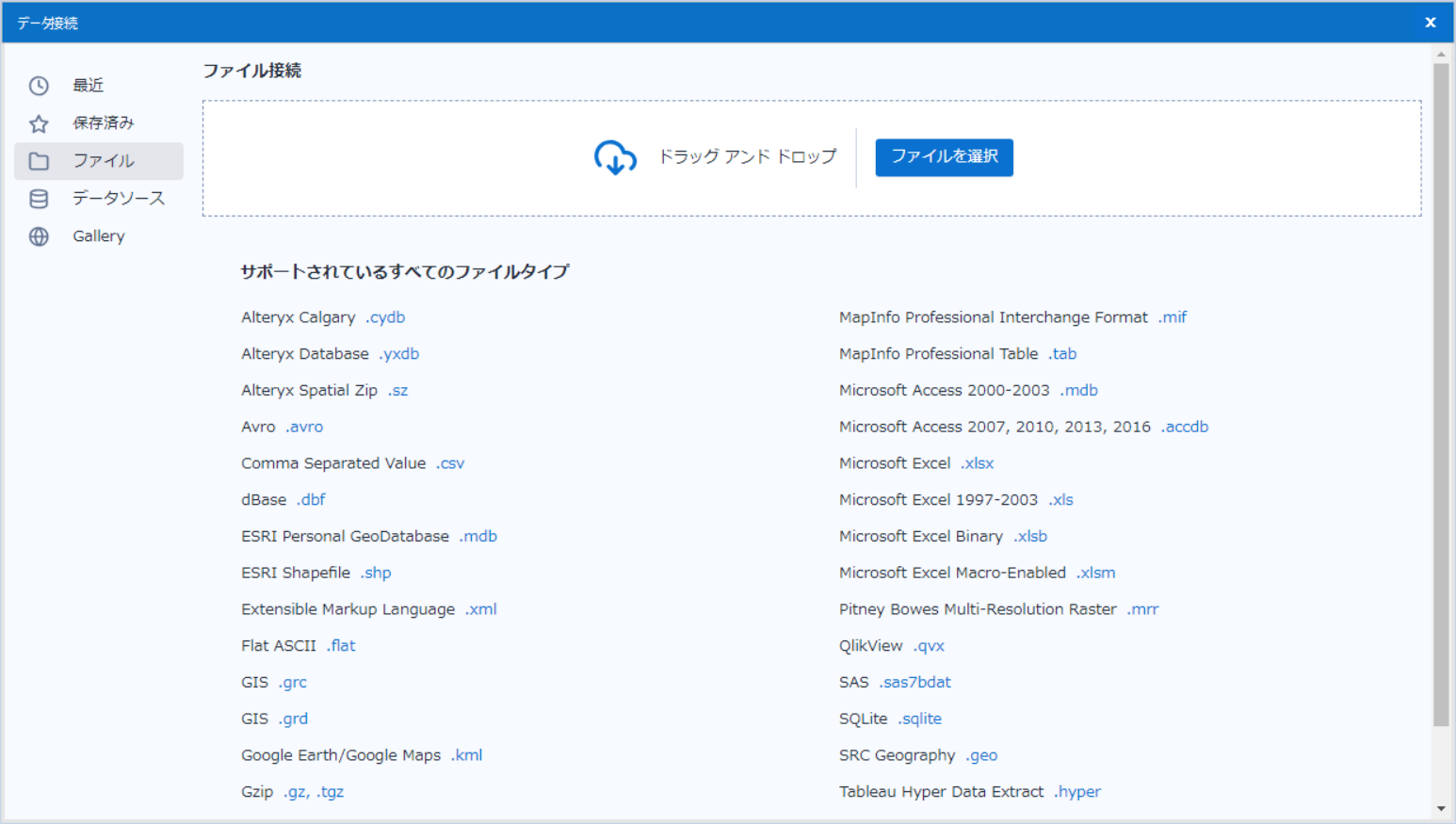The image size is (1456, 824).
Task: Choose Pitney Bowes Multi-Resolution Raster .mrr
Action: 999,609
